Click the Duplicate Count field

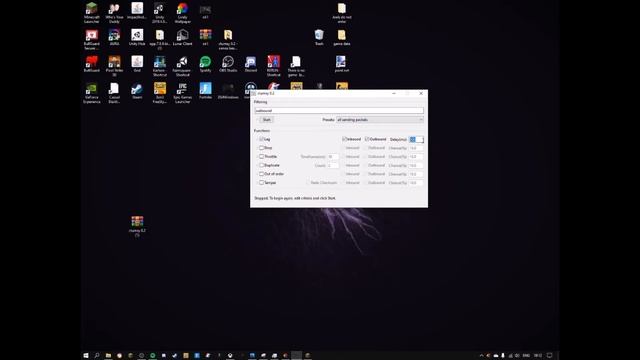(333, 165)
